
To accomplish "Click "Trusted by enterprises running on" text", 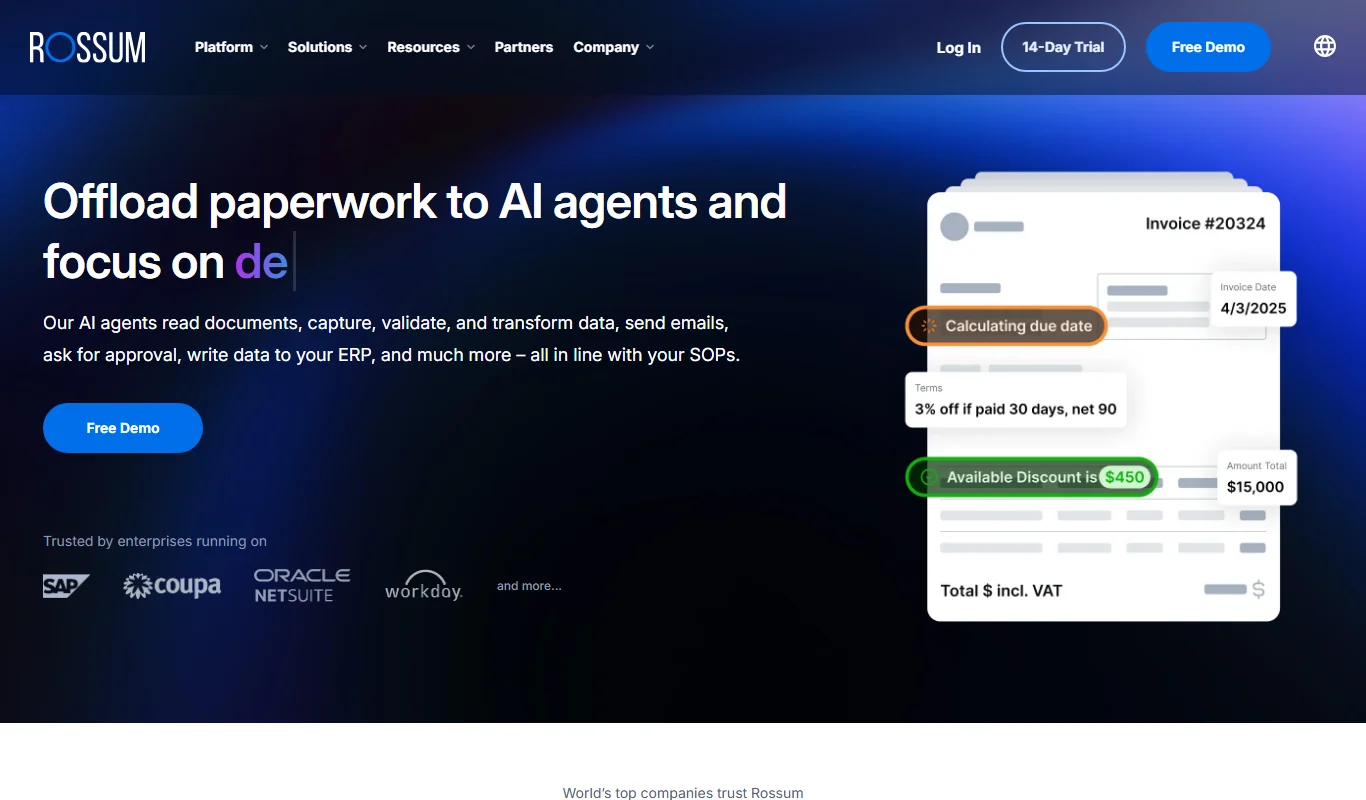I will [x=155, y=541].
